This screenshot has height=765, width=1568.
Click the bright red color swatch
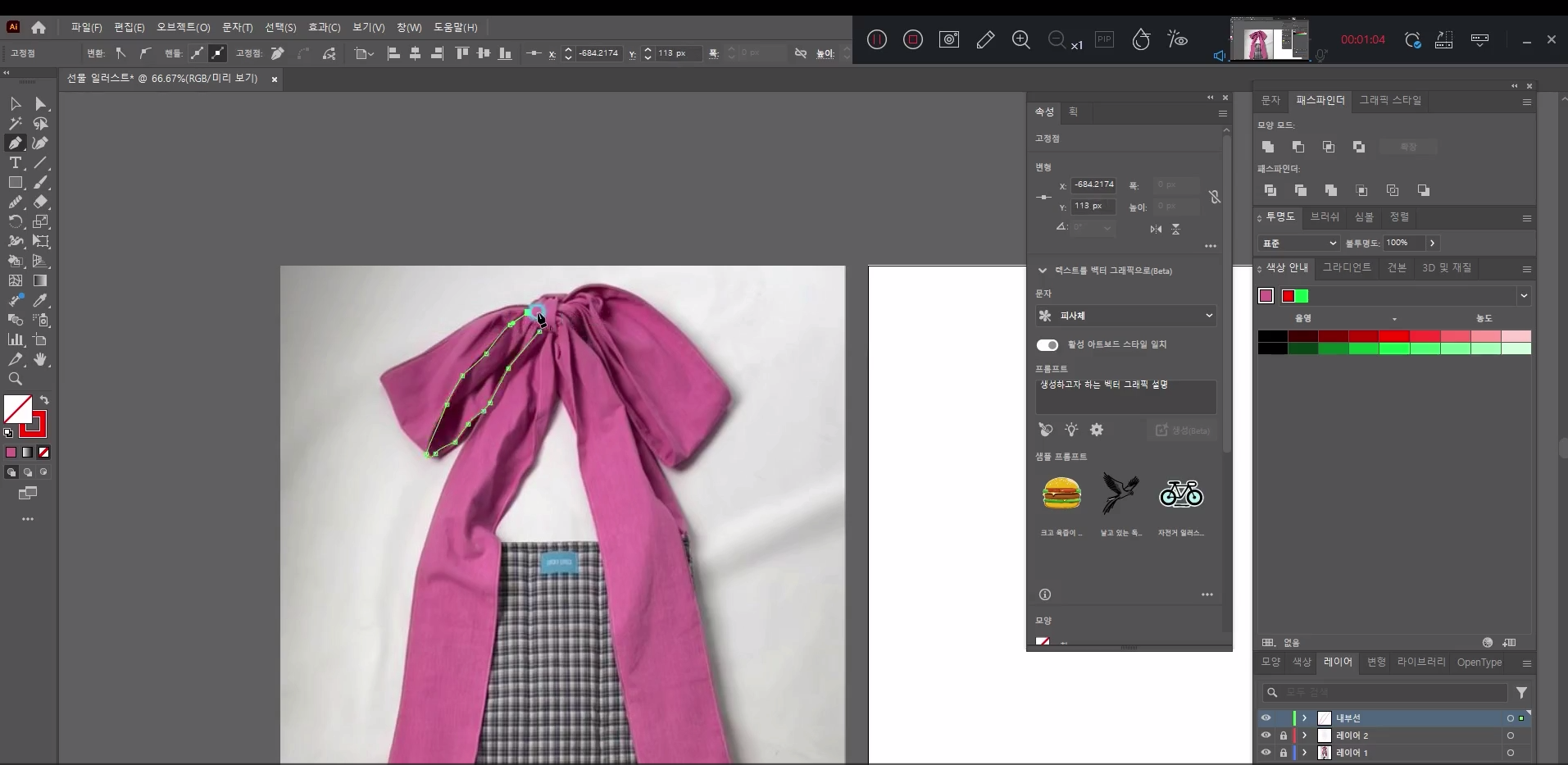click(x=1393, y=336)
